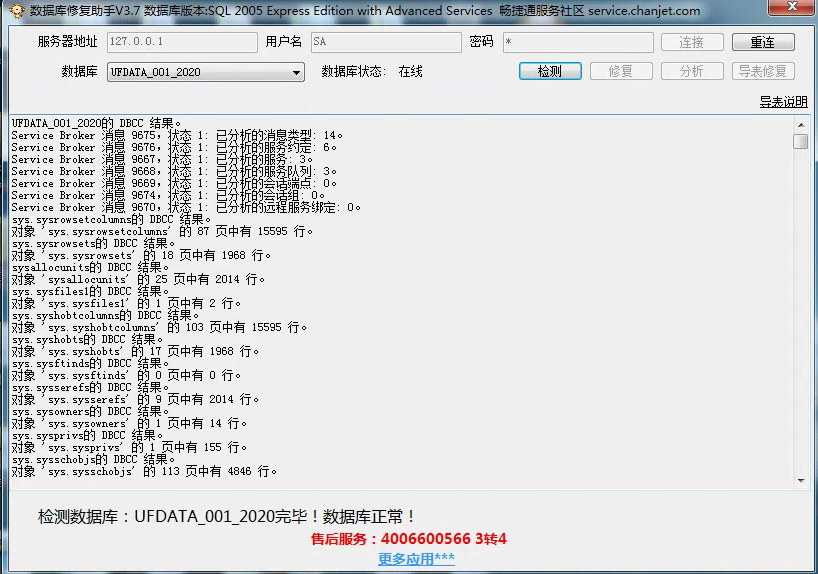The width and height of the screenshot is (818, 574).
Task: Click the 导表修复 button
Action: (763, 71)
